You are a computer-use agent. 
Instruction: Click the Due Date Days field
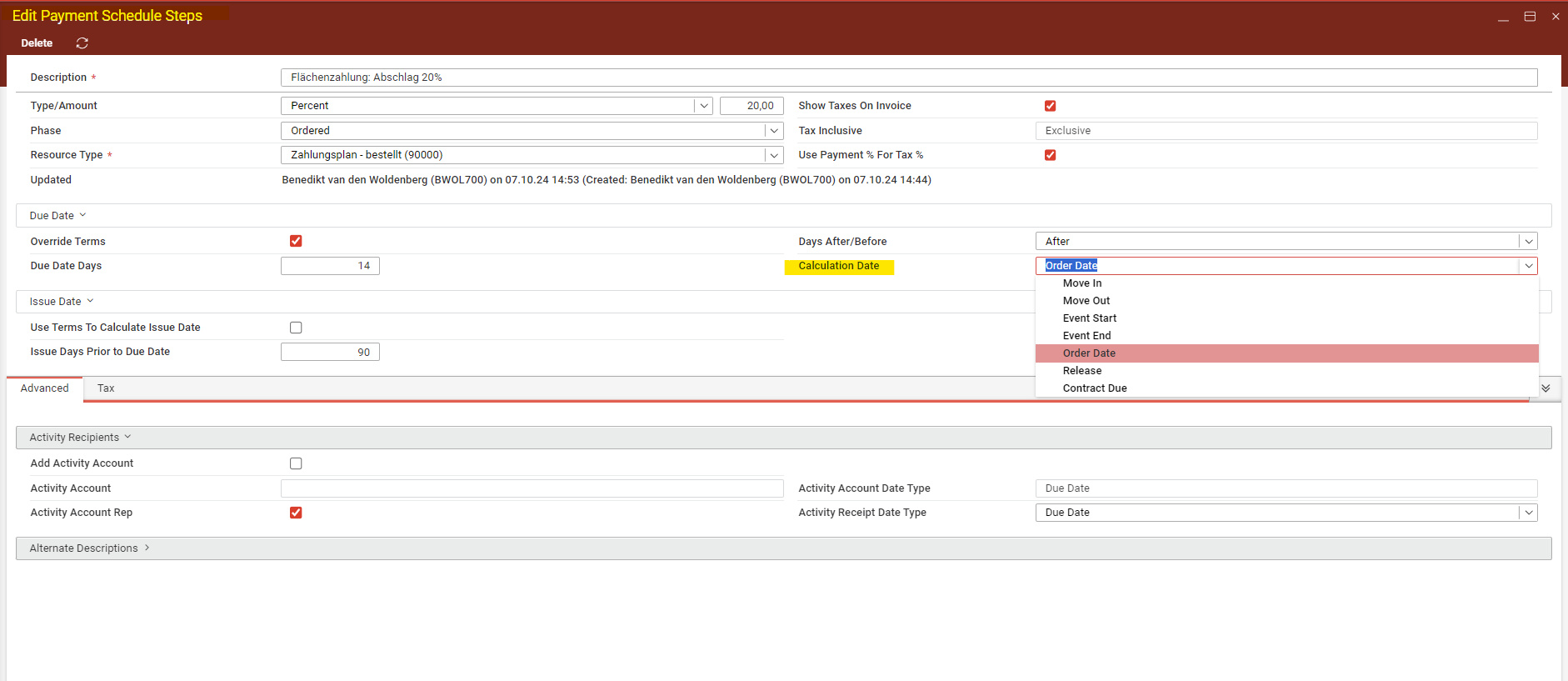click(x=330, y=266)
